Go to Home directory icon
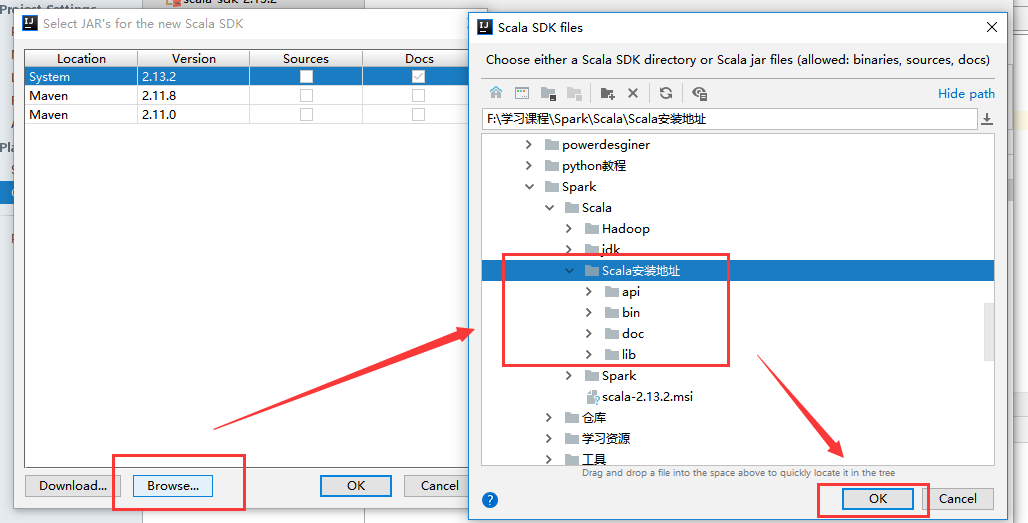 [x=496, y=93]
